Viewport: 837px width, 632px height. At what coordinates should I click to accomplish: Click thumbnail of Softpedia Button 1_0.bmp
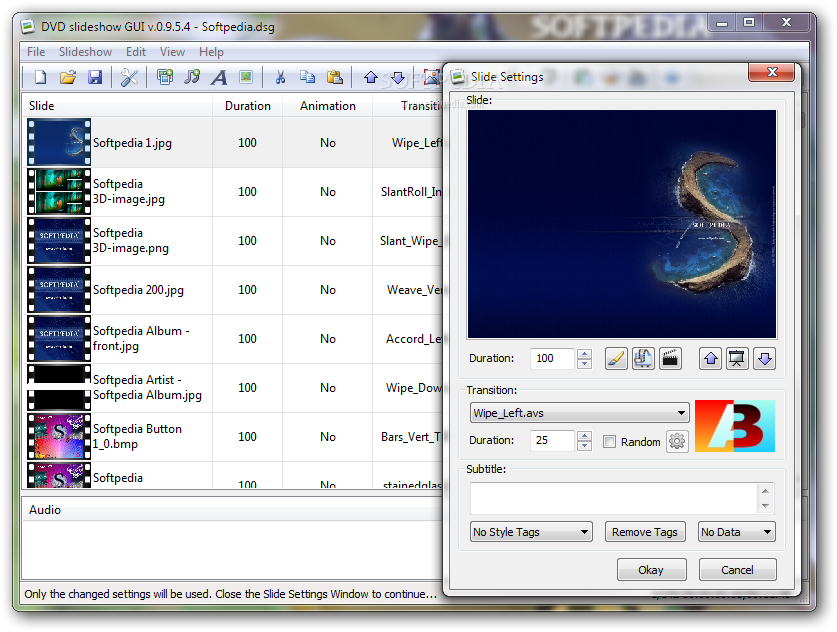click(x=59, y=437)
